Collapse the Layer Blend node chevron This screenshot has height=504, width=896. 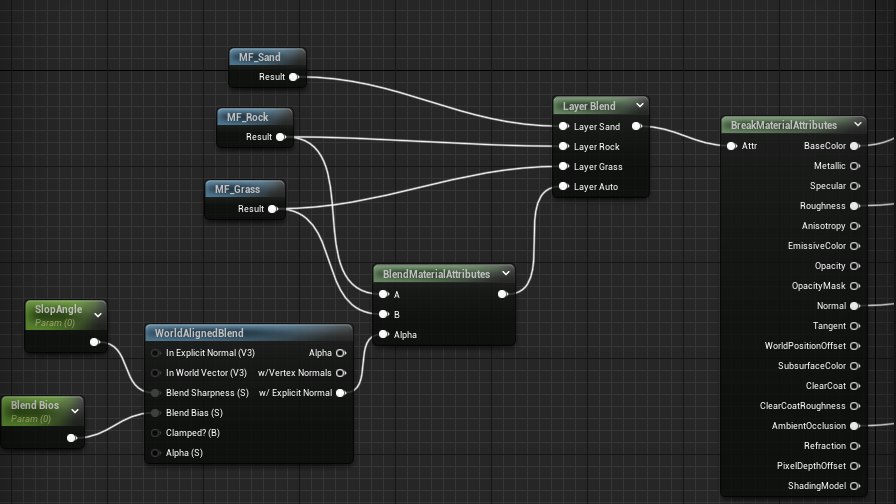[x=640, y=105]
